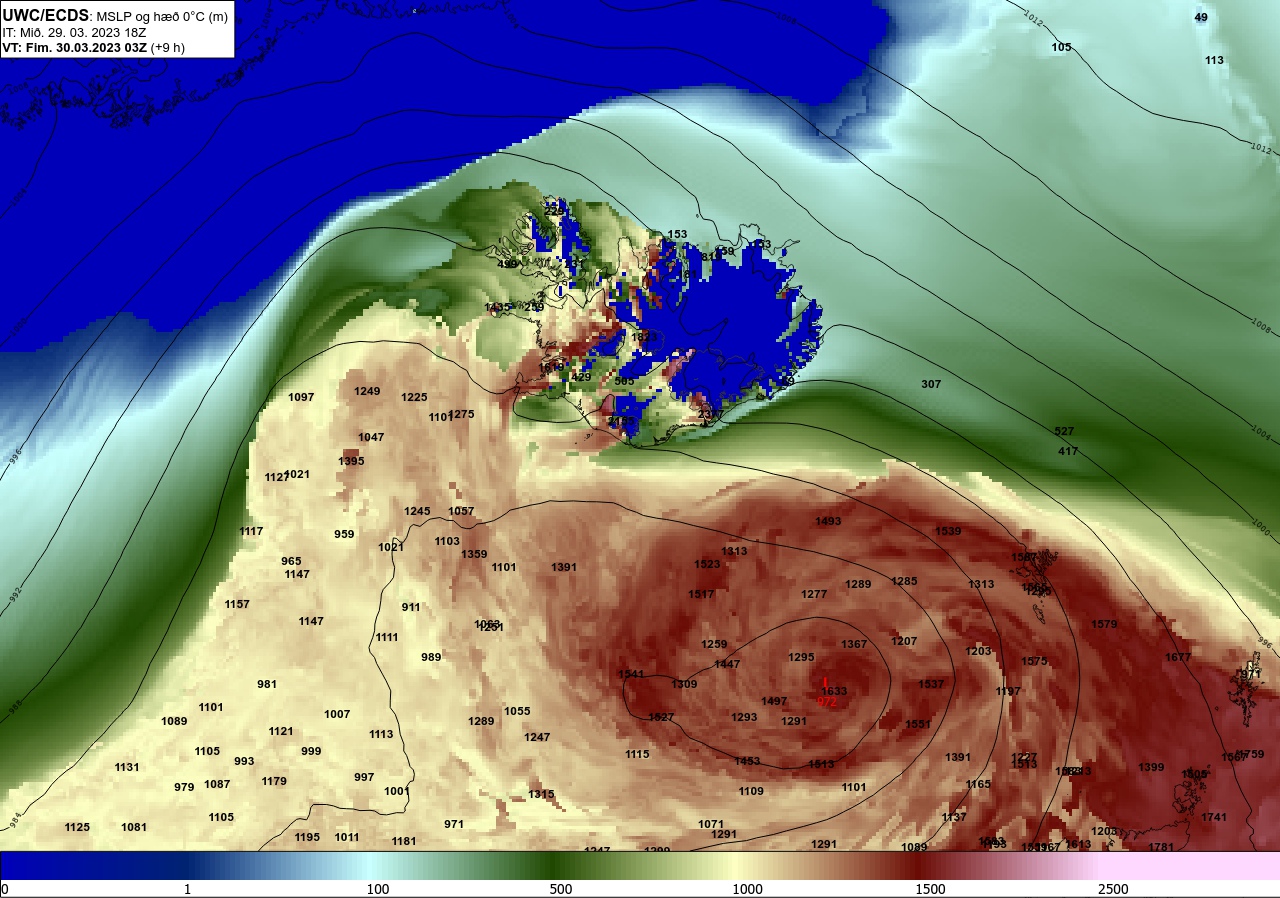The image size is (1280, 898).
Task: Click the map value '1277'
Action: [x=814, y=594]
